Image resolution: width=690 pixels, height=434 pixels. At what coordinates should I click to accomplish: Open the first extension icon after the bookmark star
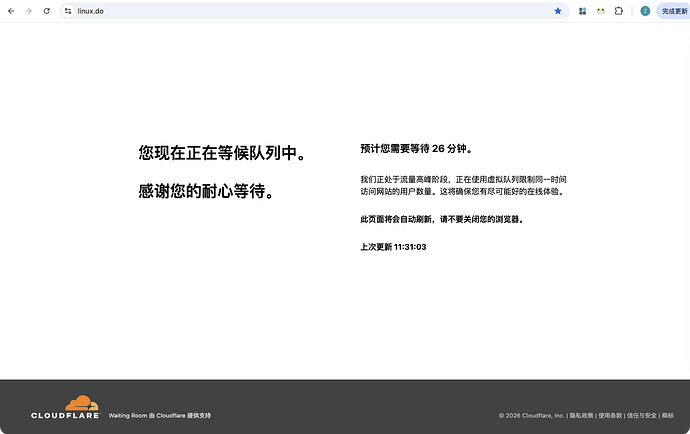click(x=582, y=11)
